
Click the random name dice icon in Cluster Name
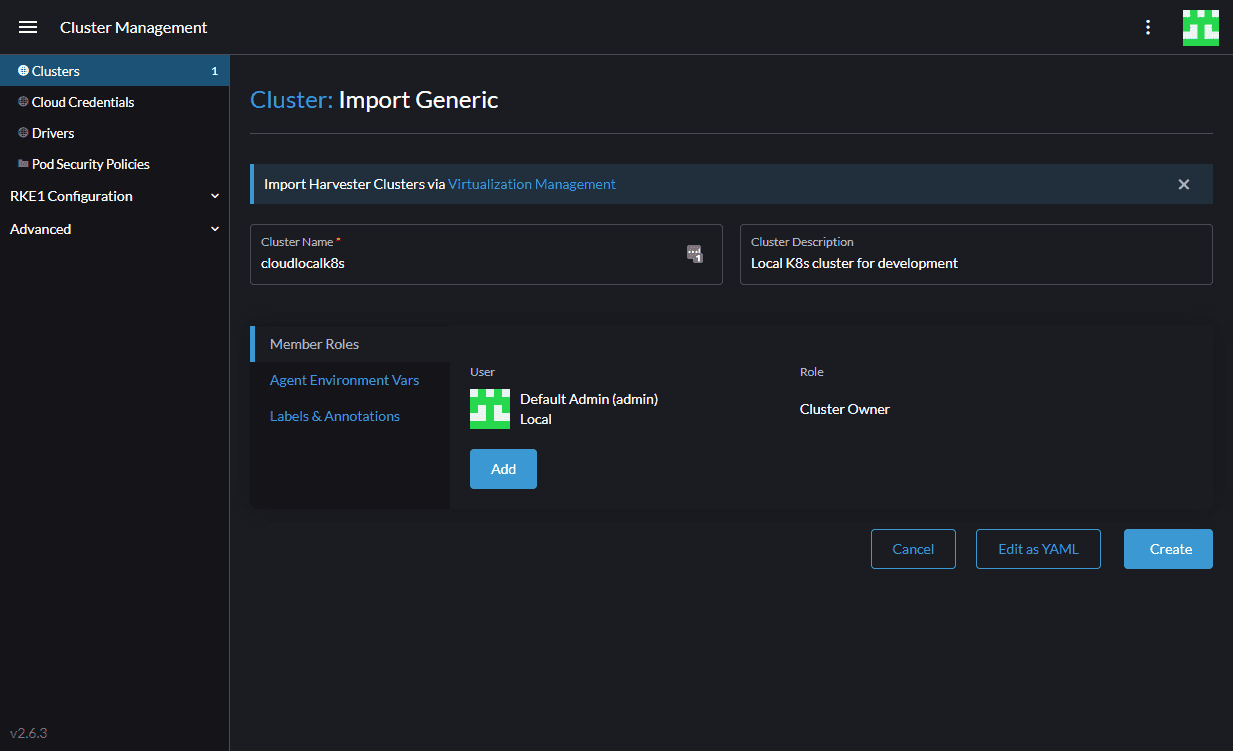pyautogui.click(x=695, y=254)
